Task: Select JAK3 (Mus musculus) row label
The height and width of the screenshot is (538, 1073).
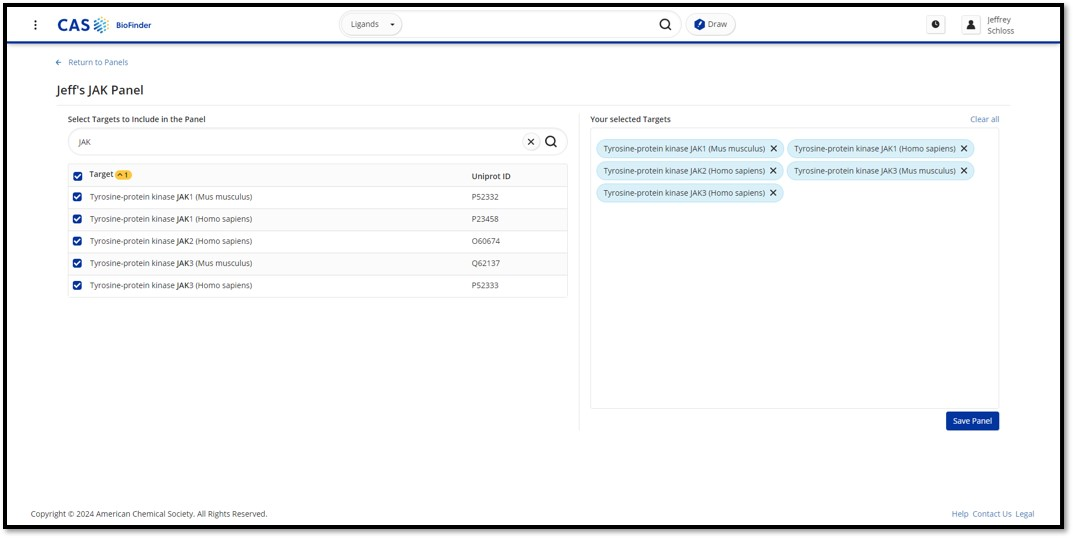Action: click(x=171, y=263)
